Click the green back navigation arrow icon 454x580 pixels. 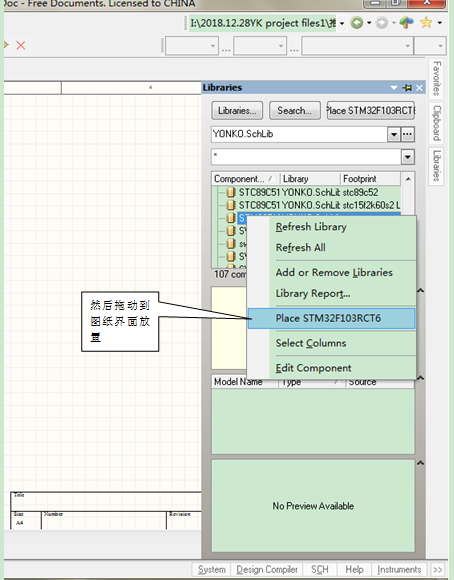357,23
